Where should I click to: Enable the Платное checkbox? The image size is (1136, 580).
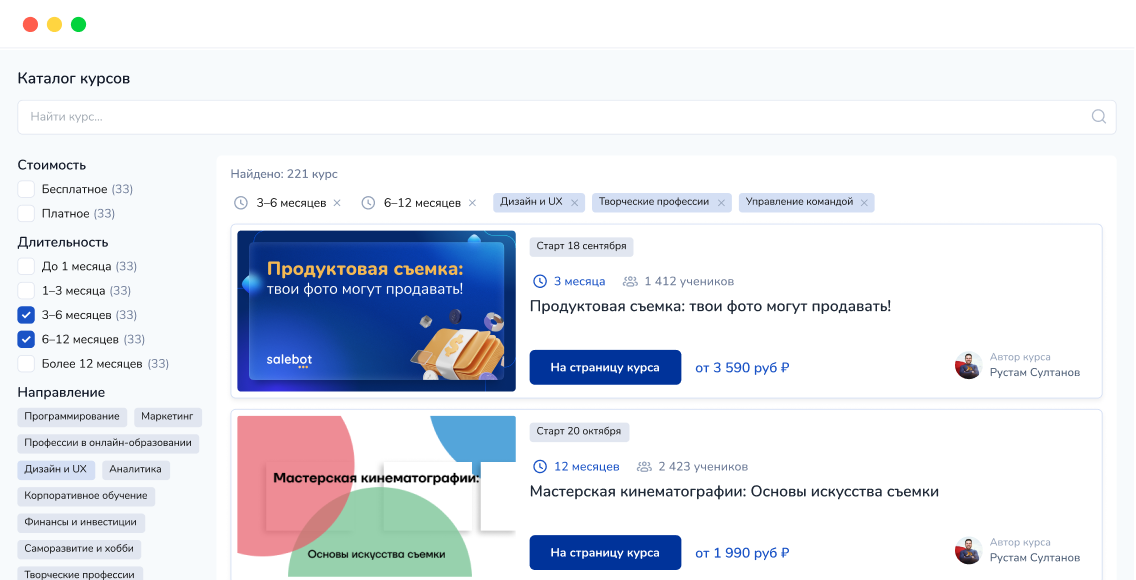coord(26,214)
